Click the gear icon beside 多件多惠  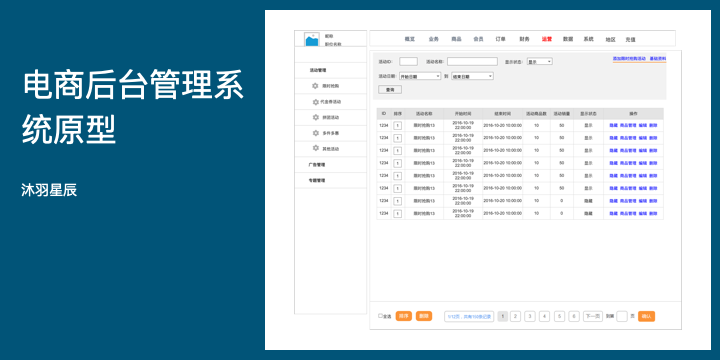click(x=315, y=133)
